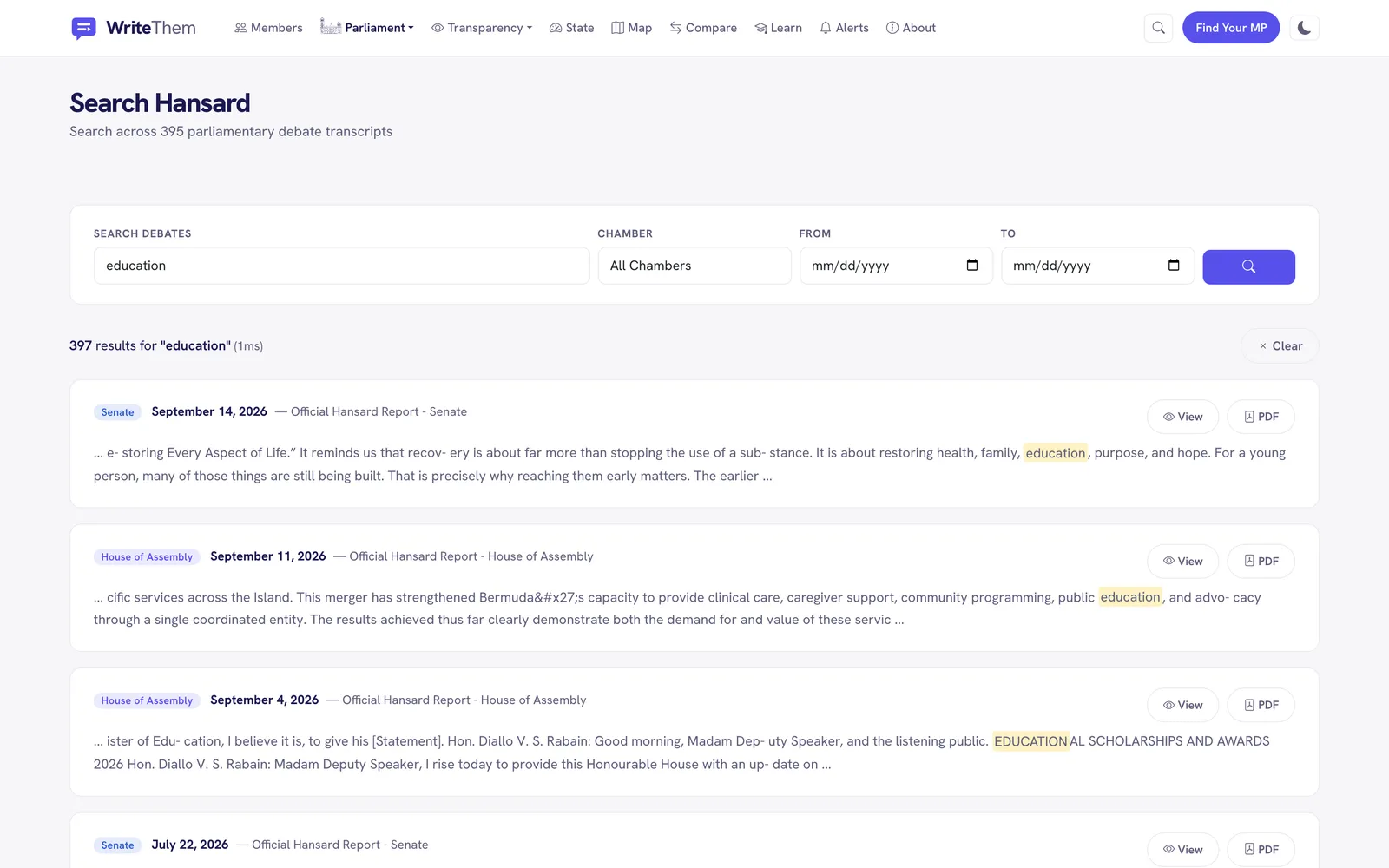Open the Compare page
This screenshot has height=868, width=1389.
[703, 28]
